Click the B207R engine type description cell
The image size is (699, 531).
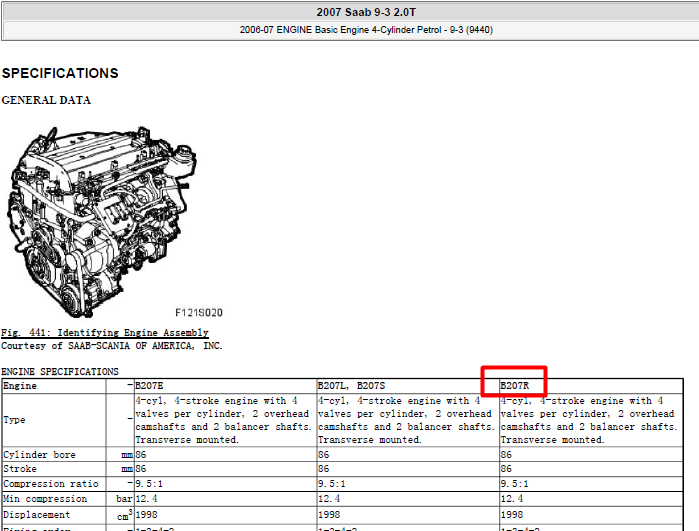pos(591,420)
